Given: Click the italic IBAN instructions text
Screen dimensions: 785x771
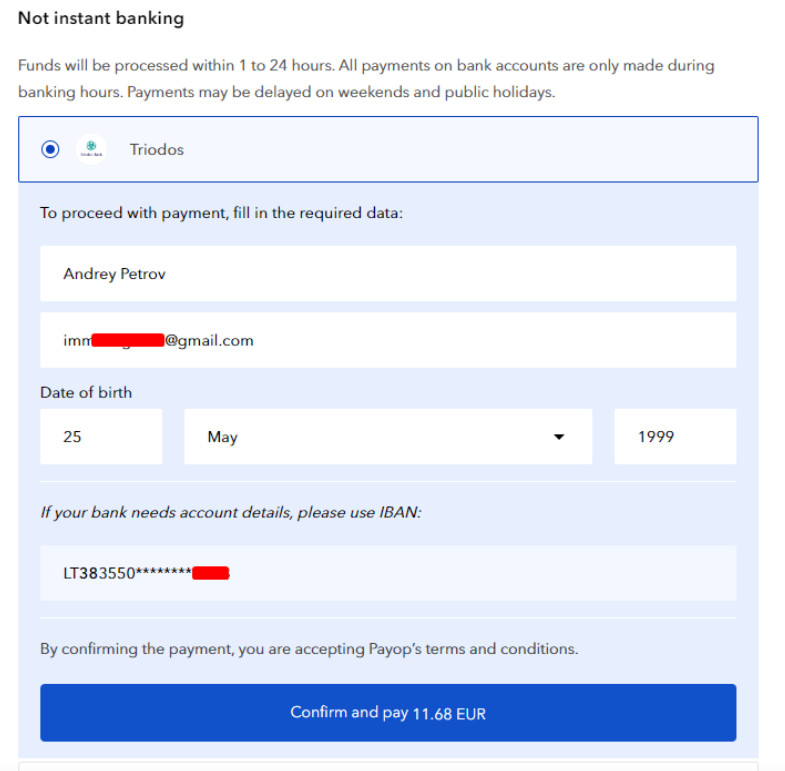Looking at the screenshot, I should point(231,513).
